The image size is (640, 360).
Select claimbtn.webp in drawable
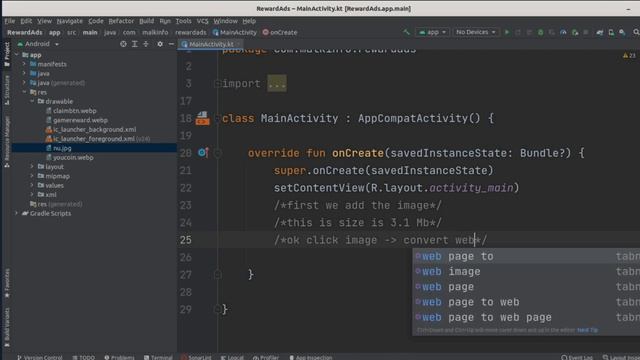click(x=74, y=111)
